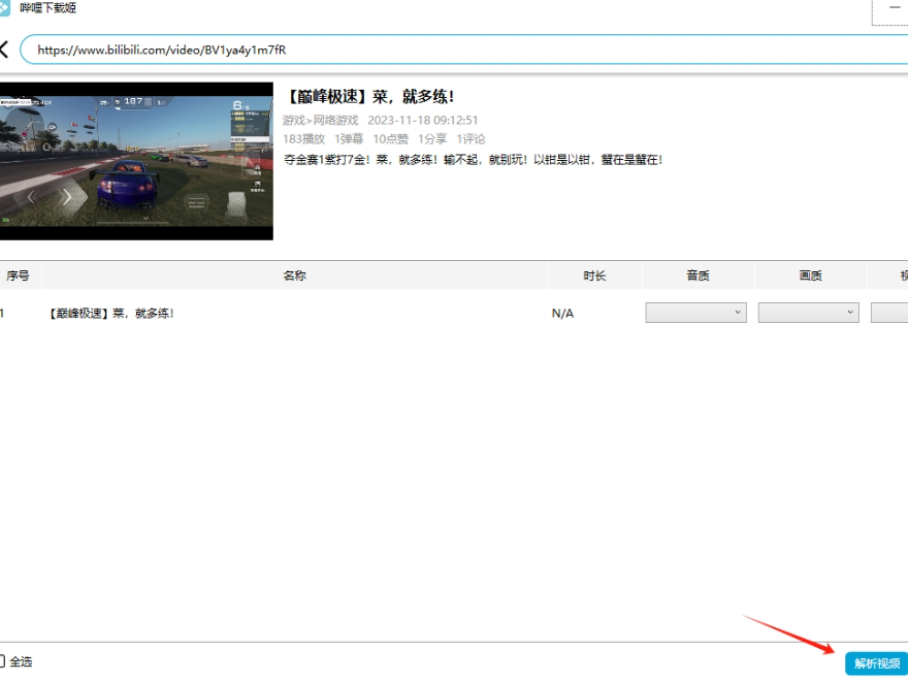Click the 解析视频 button
Screen dimensions: 908x681
(877, 663)
